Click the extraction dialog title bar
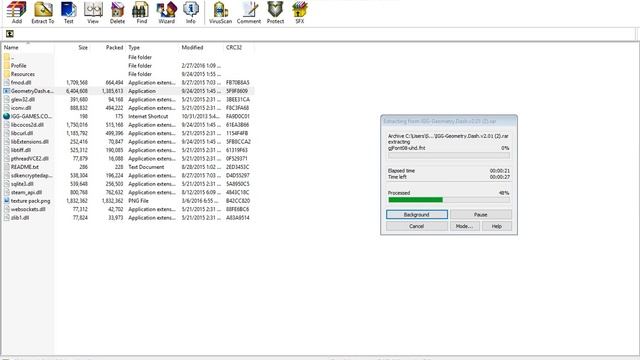 click(x=449, y=121)
